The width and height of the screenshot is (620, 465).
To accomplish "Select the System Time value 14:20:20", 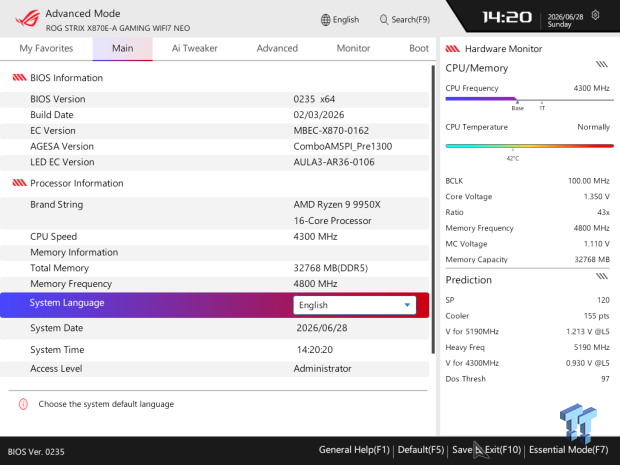I will [x=315, y=350].
